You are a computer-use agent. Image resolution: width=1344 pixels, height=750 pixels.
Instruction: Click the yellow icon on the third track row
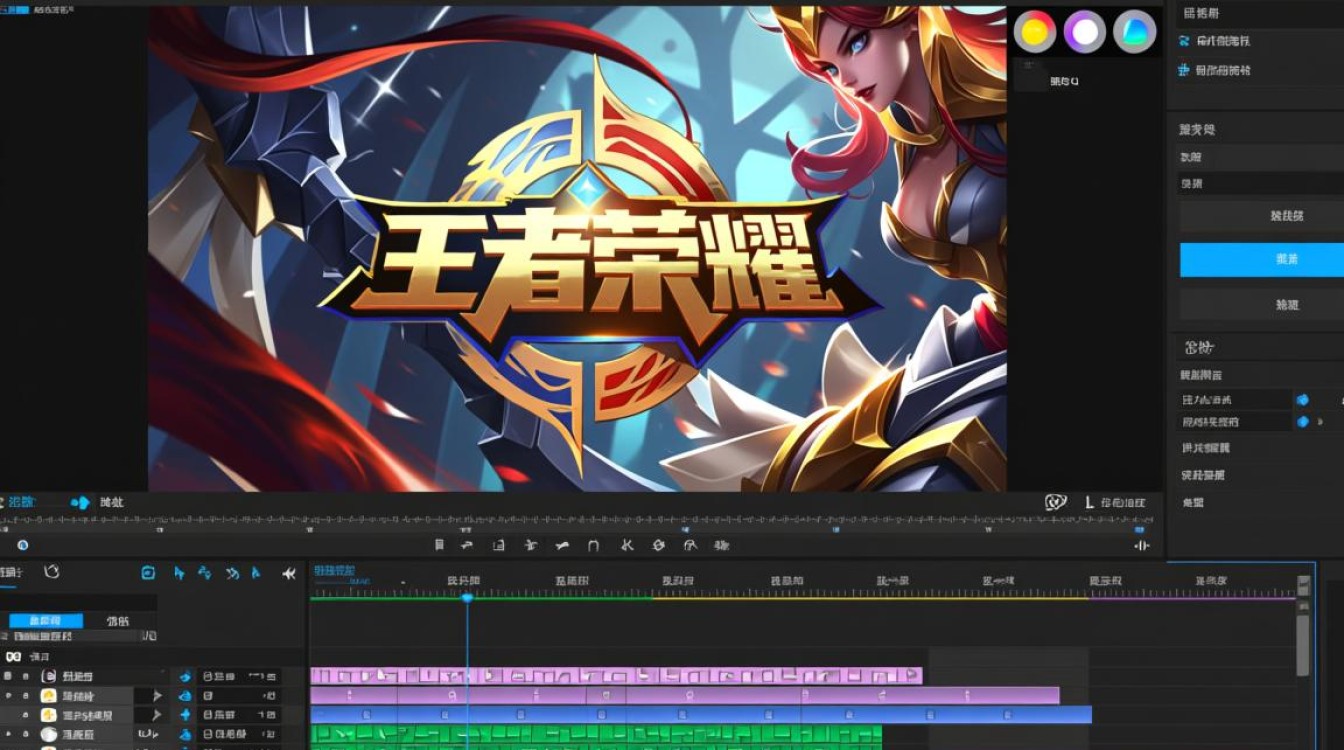click(48, 715)
